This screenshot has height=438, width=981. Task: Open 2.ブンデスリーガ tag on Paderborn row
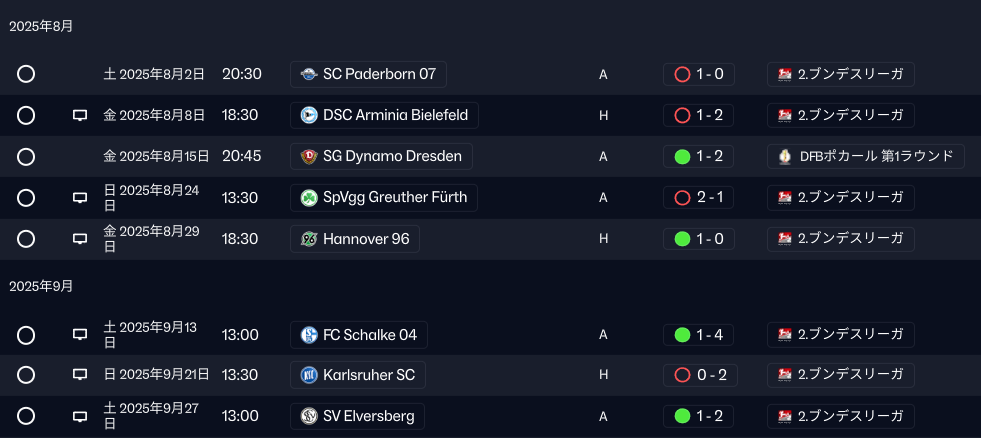841,74
